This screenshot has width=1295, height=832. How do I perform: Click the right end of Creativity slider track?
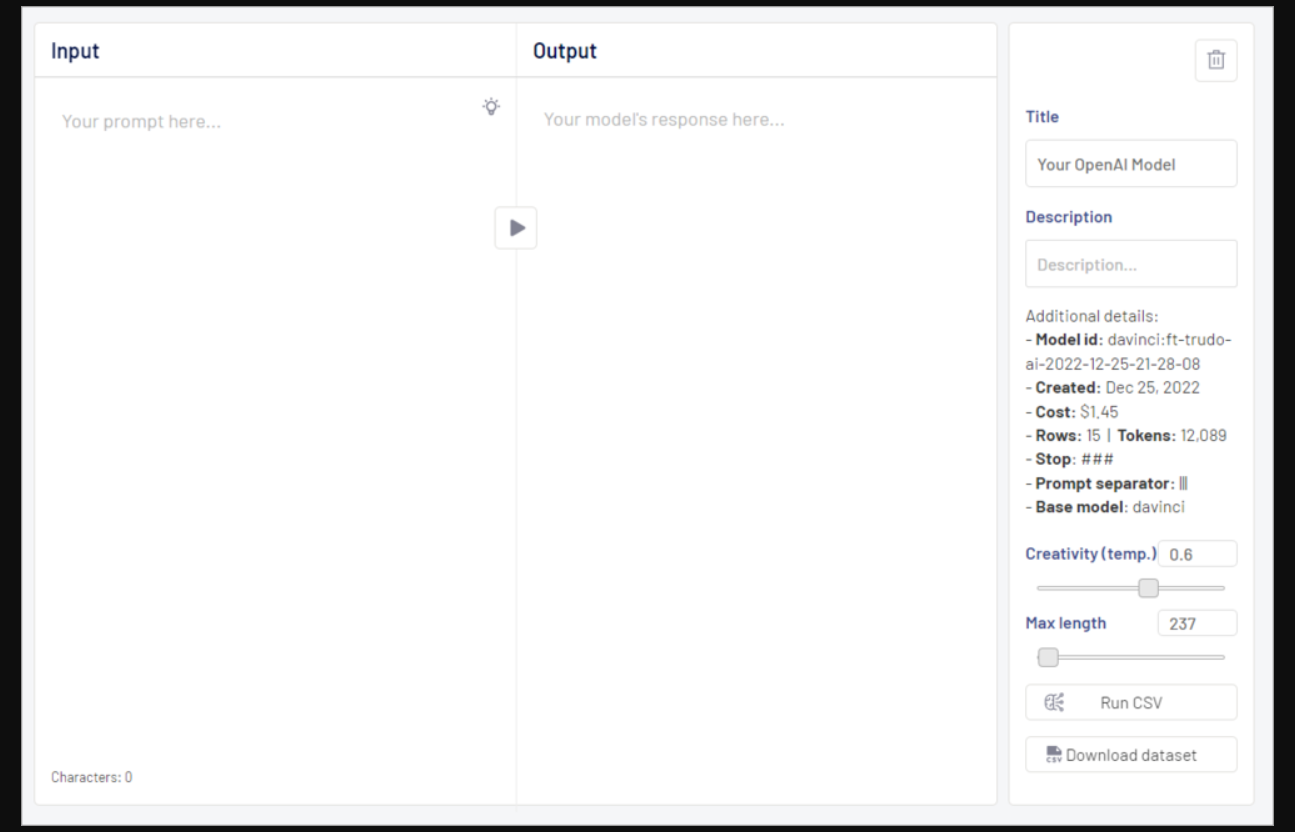(x=1222, y=588)
